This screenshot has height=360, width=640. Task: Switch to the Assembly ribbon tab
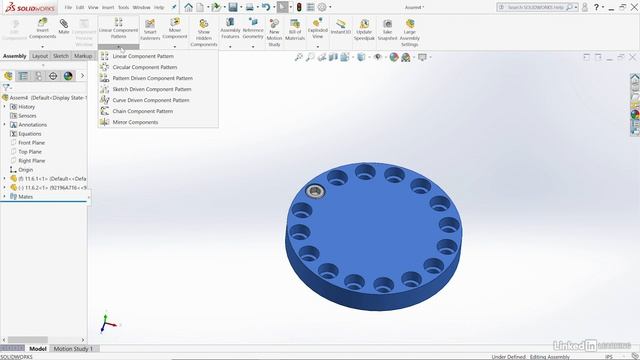(x=15, y=56)
